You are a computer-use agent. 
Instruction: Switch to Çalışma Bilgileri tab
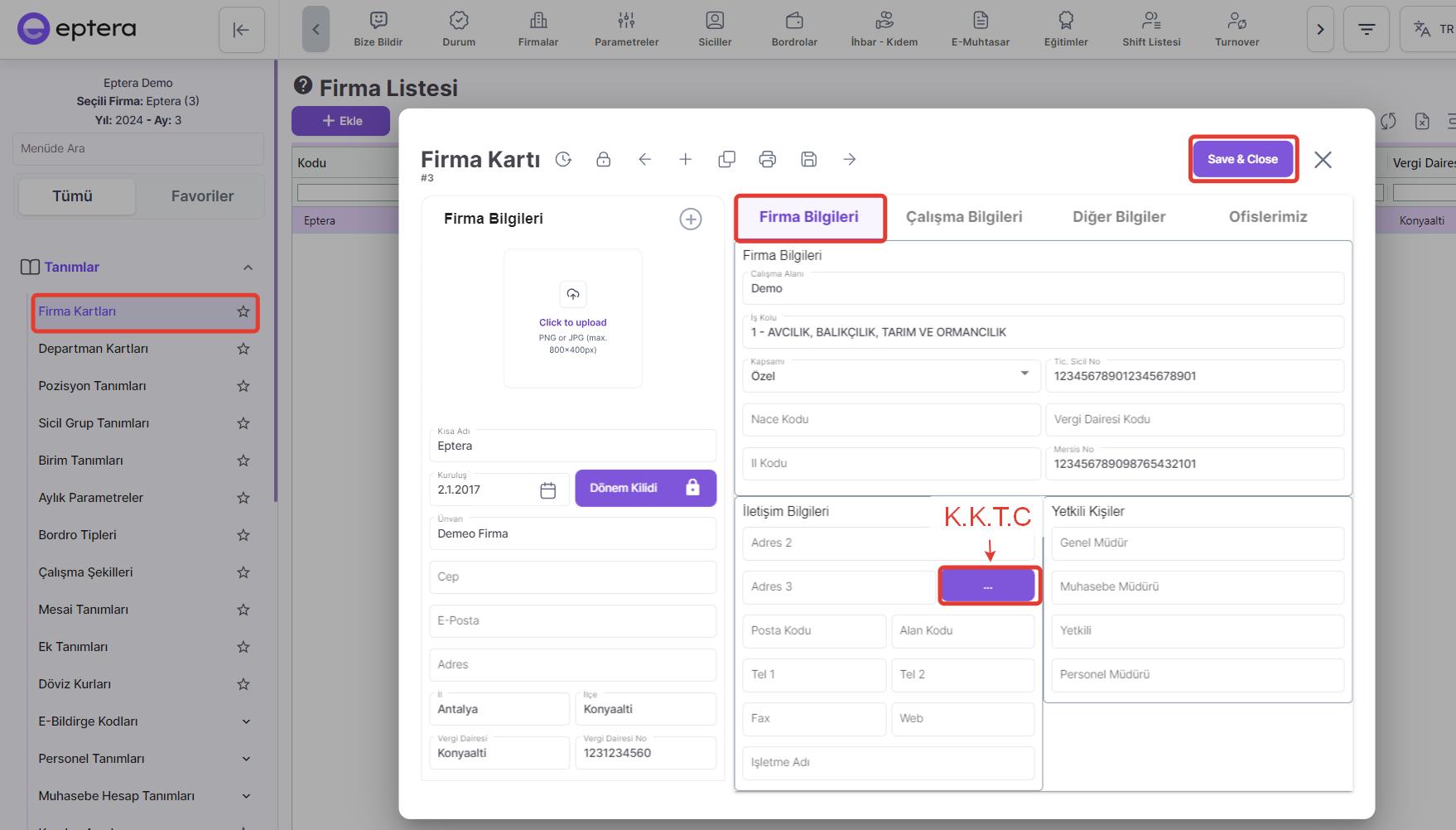[963, 217]
